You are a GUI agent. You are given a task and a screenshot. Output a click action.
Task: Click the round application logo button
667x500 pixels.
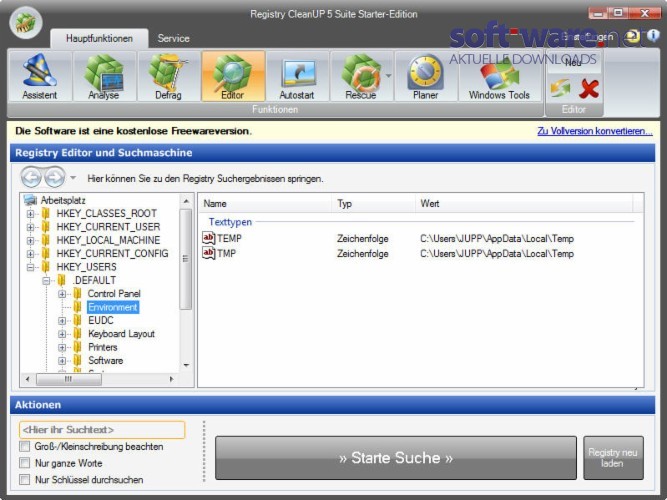click(26, 23)
